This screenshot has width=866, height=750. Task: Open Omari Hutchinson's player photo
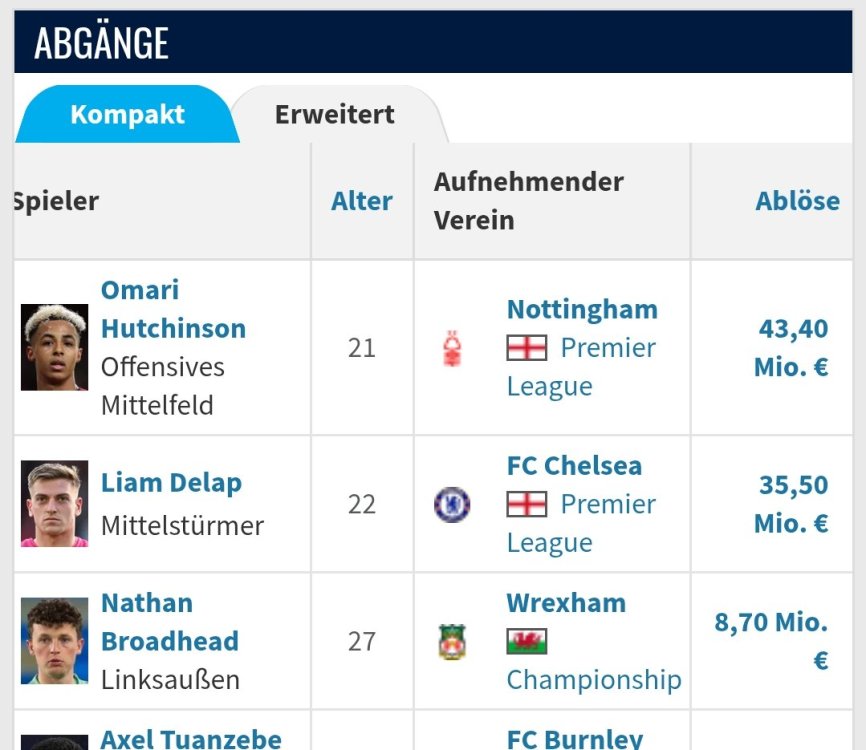(x=54, y=348)
